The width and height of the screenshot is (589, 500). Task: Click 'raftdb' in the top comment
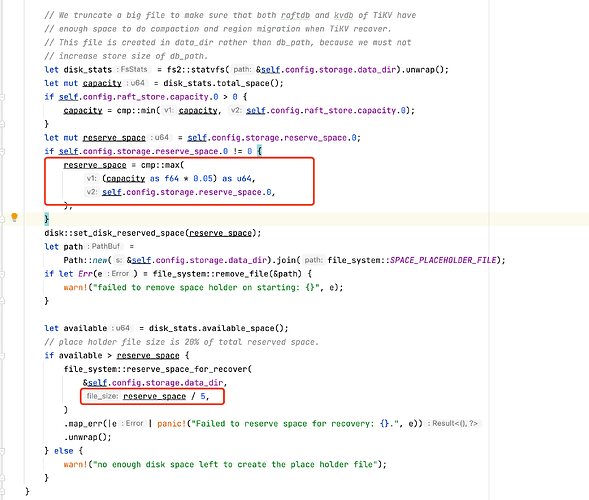295,15
